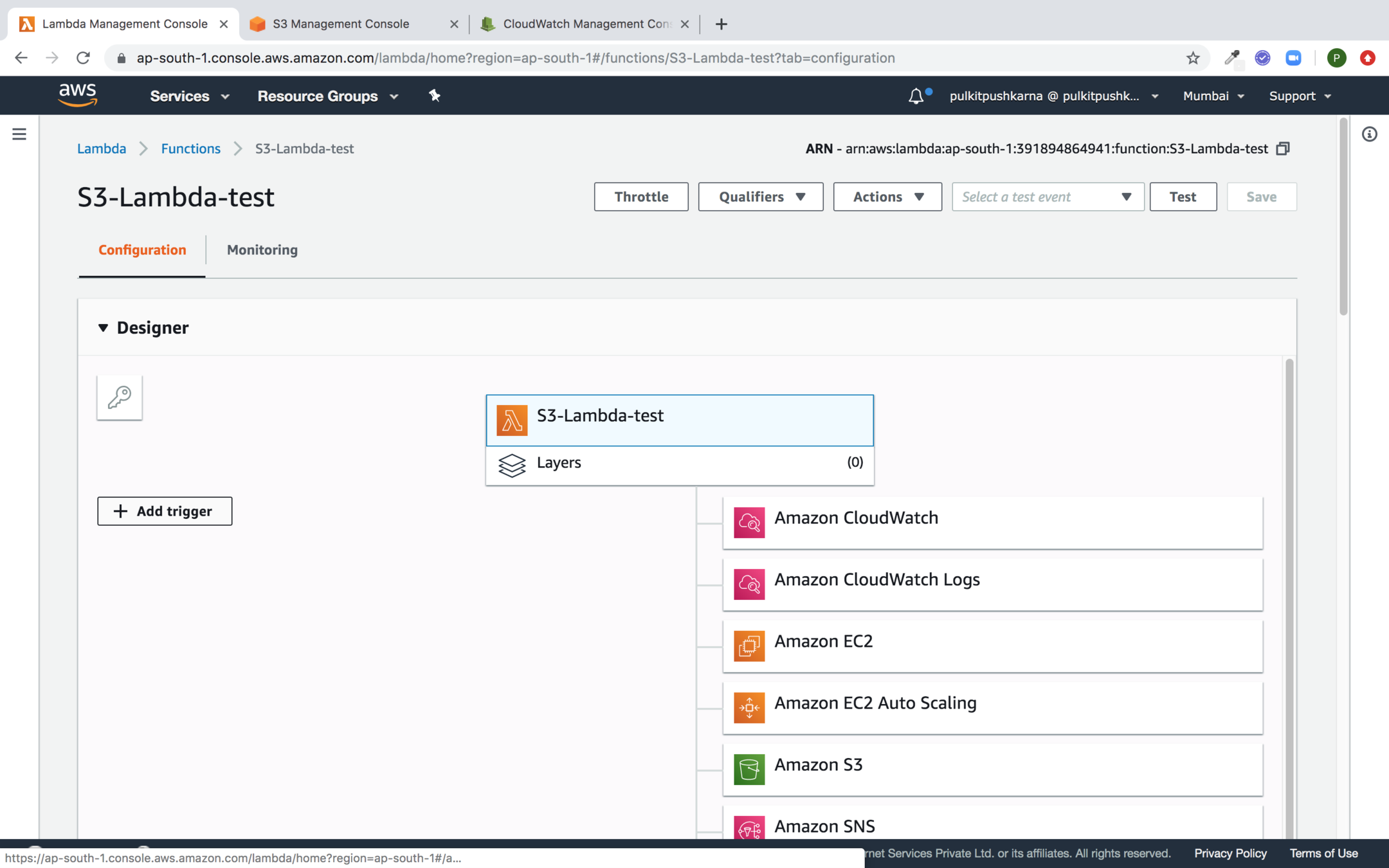Click the Amazon EC2 Auto Scaling icon

point(749,707)
